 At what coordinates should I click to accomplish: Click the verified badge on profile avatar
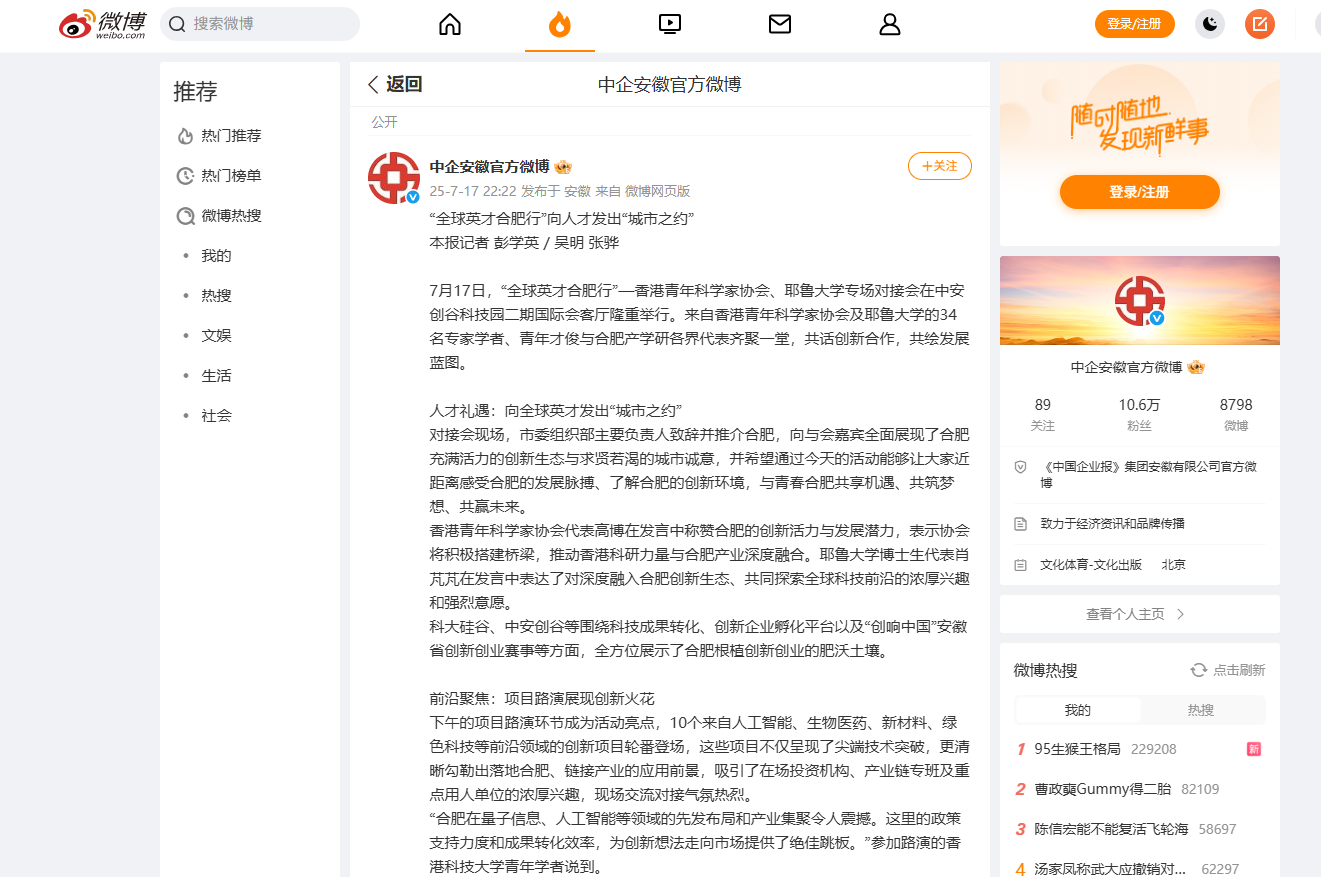(x=1158, y=318)
